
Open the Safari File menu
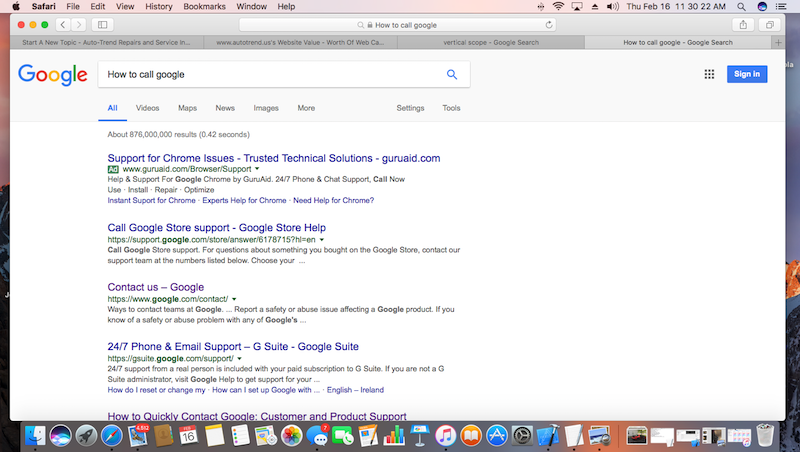tap(73, 7)
